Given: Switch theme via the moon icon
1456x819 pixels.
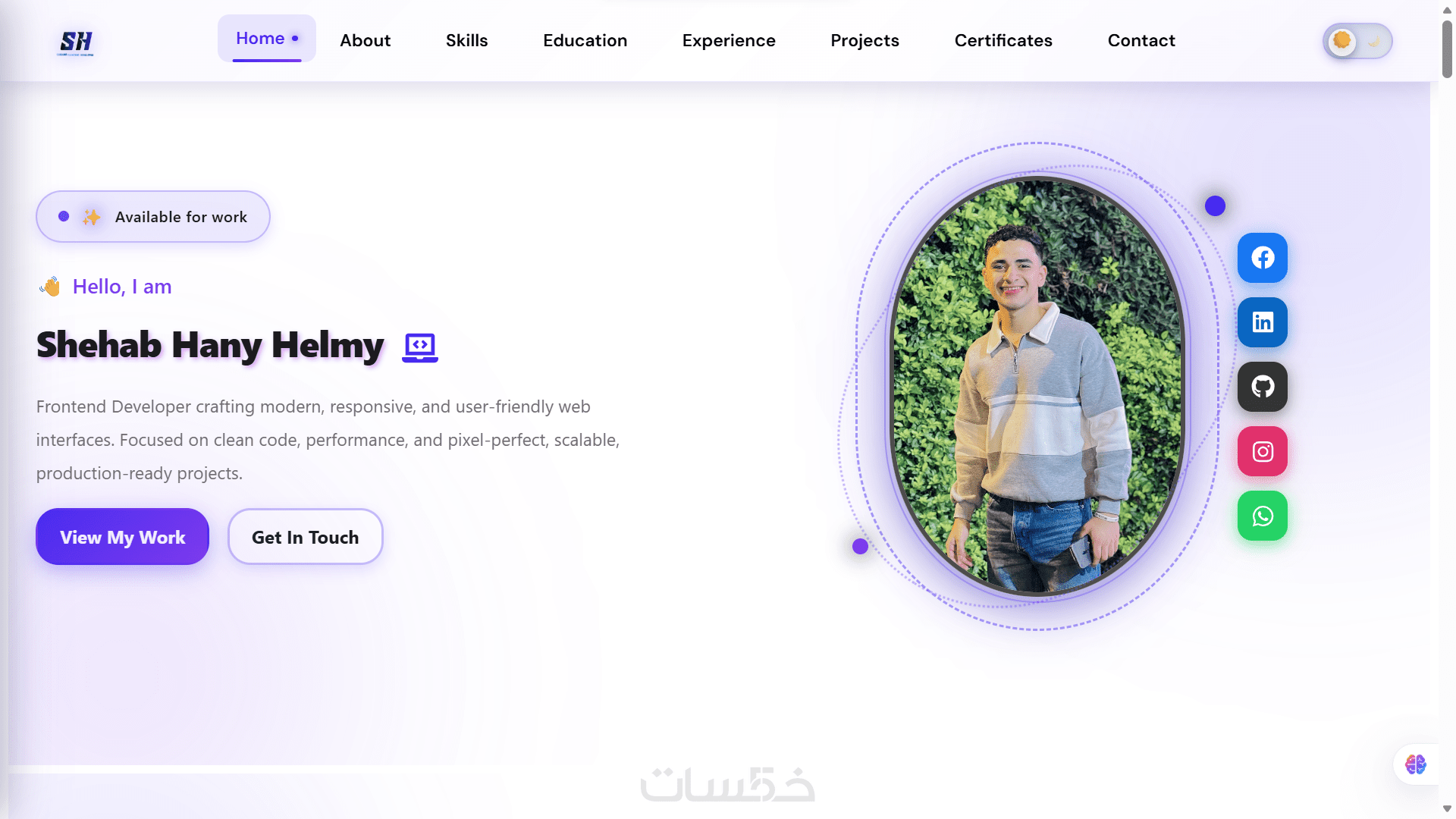Looking at the screenshot, I should point(1375,42).
